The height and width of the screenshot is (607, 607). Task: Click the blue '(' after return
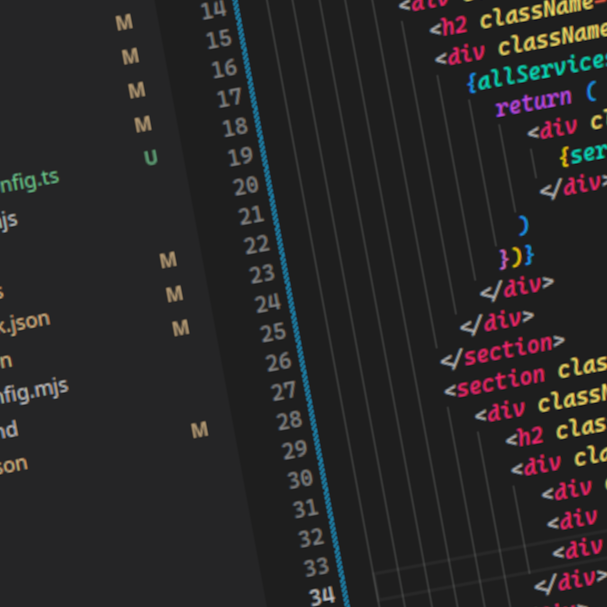pos(592,92)
